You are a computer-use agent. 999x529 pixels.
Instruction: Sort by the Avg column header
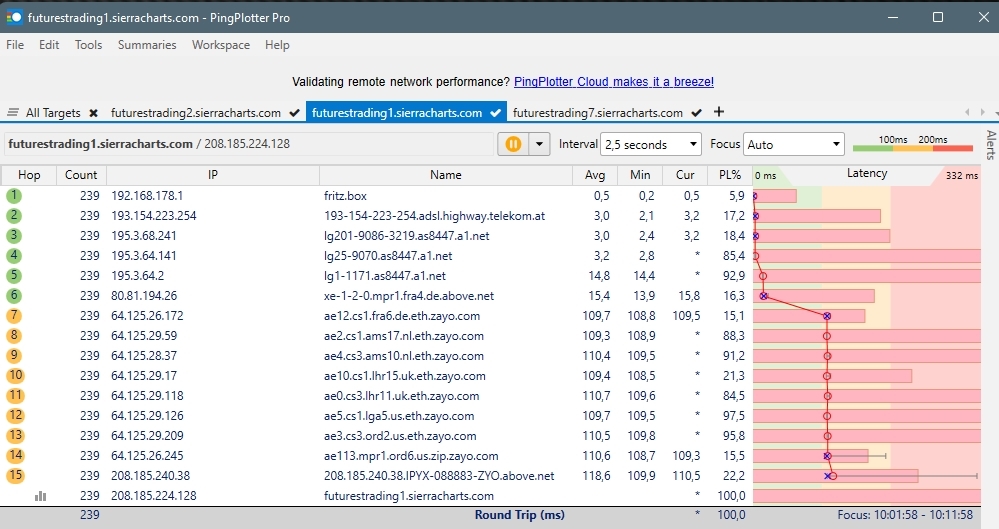tap(595, 175)
